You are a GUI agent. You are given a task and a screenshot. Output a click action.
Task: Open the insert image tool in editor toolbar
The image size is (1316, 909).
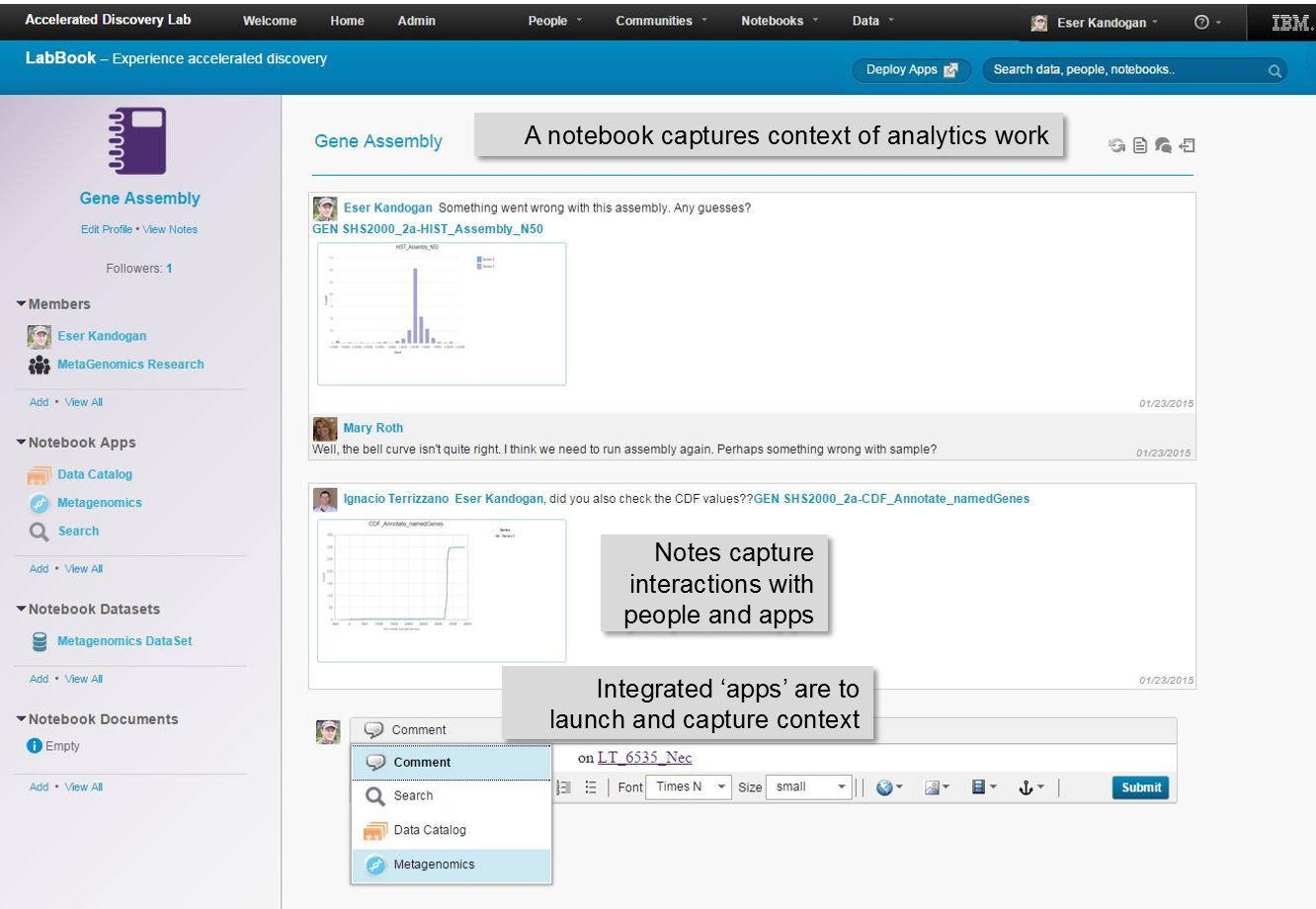coord(936,787)
